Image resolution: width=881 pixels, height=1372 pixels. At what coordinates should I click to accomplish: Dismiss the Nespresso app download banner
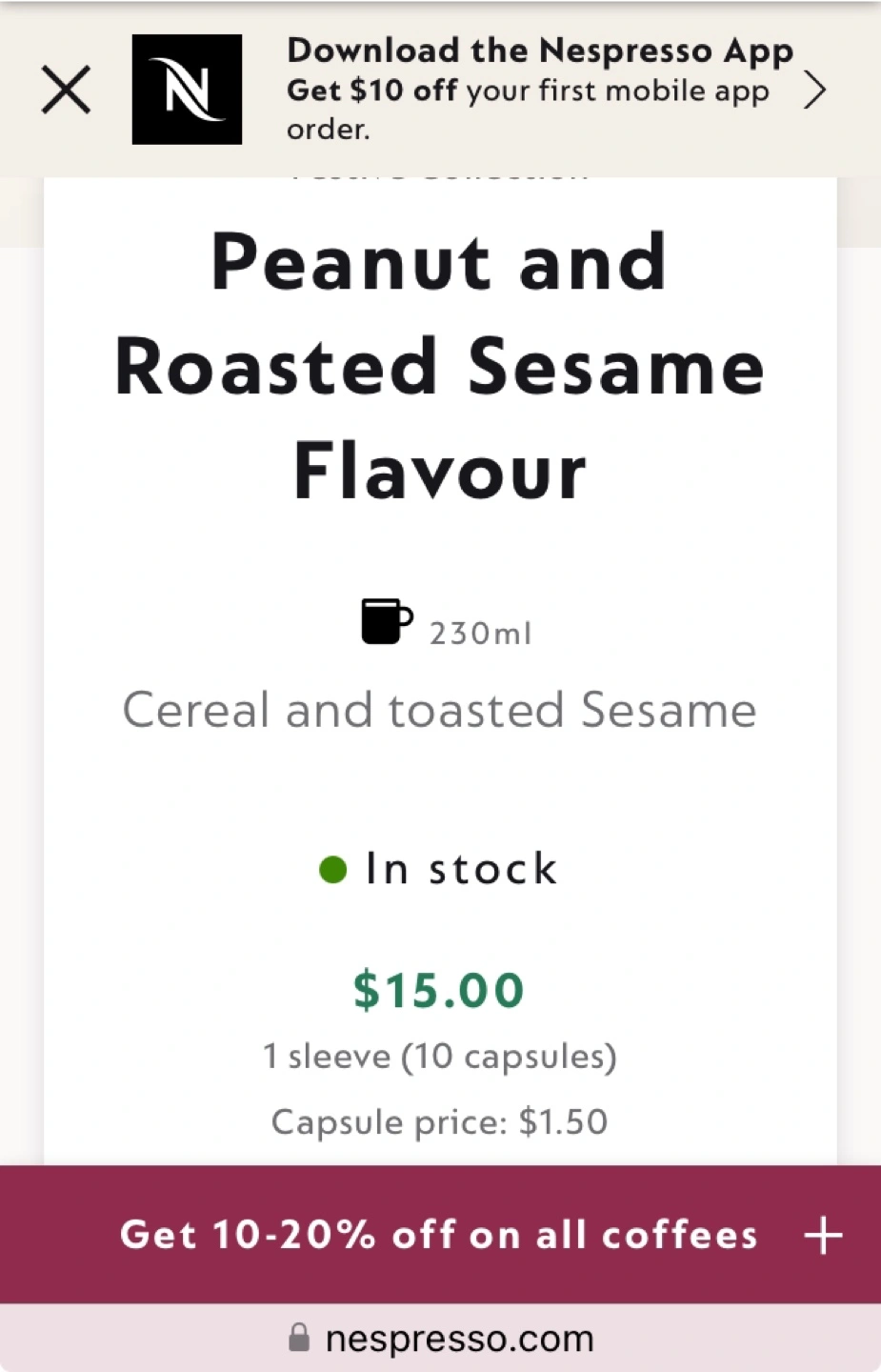[x=66, y=91]
